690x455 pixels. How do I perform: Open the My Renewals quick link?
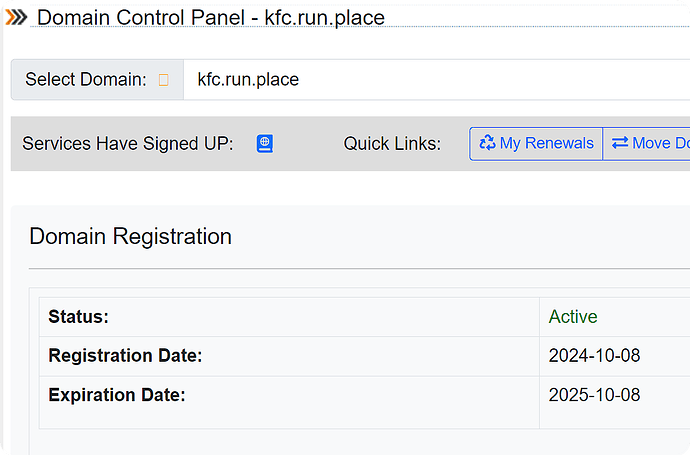point(536,143)
